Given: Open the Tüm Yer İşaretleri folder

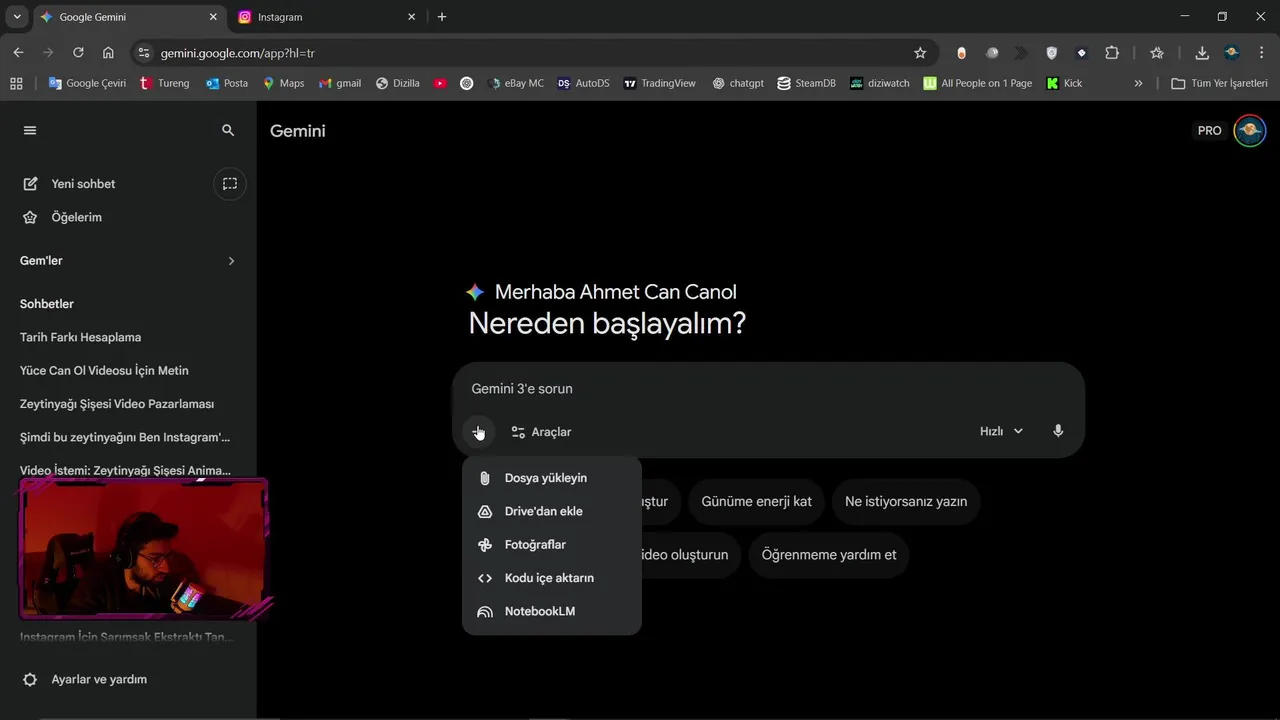Looking at the screenshot, I should click(x=1219, y=83).
